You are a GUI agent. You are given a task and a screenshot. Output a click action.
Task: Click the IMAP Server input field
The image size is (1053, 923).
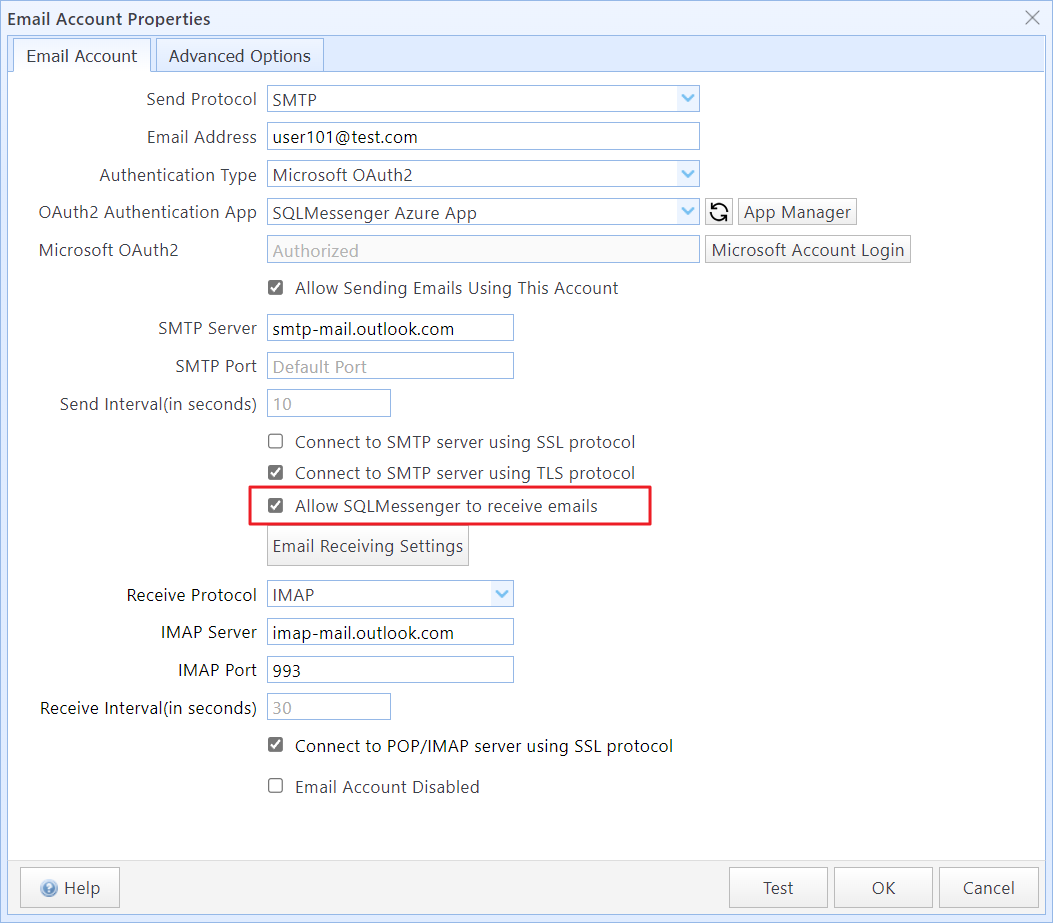pos(390,632)
